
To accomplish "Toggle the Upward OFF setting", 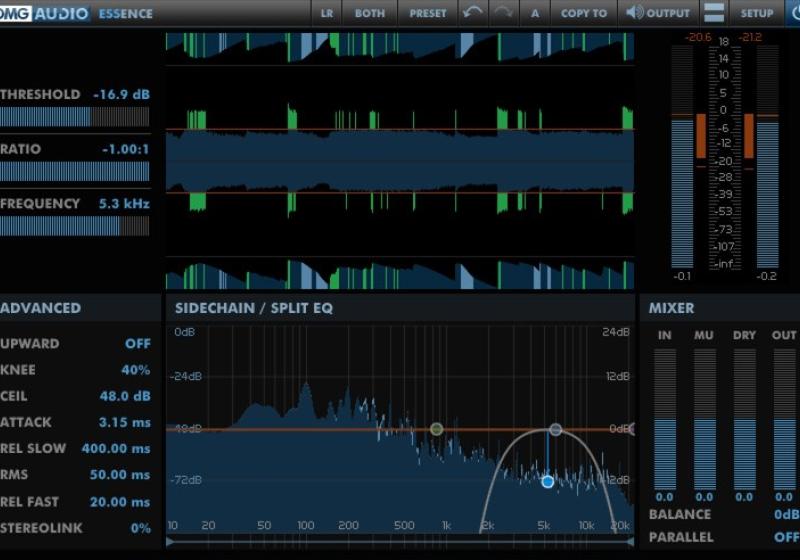I will pyautogui.click(x=138, y=343).
